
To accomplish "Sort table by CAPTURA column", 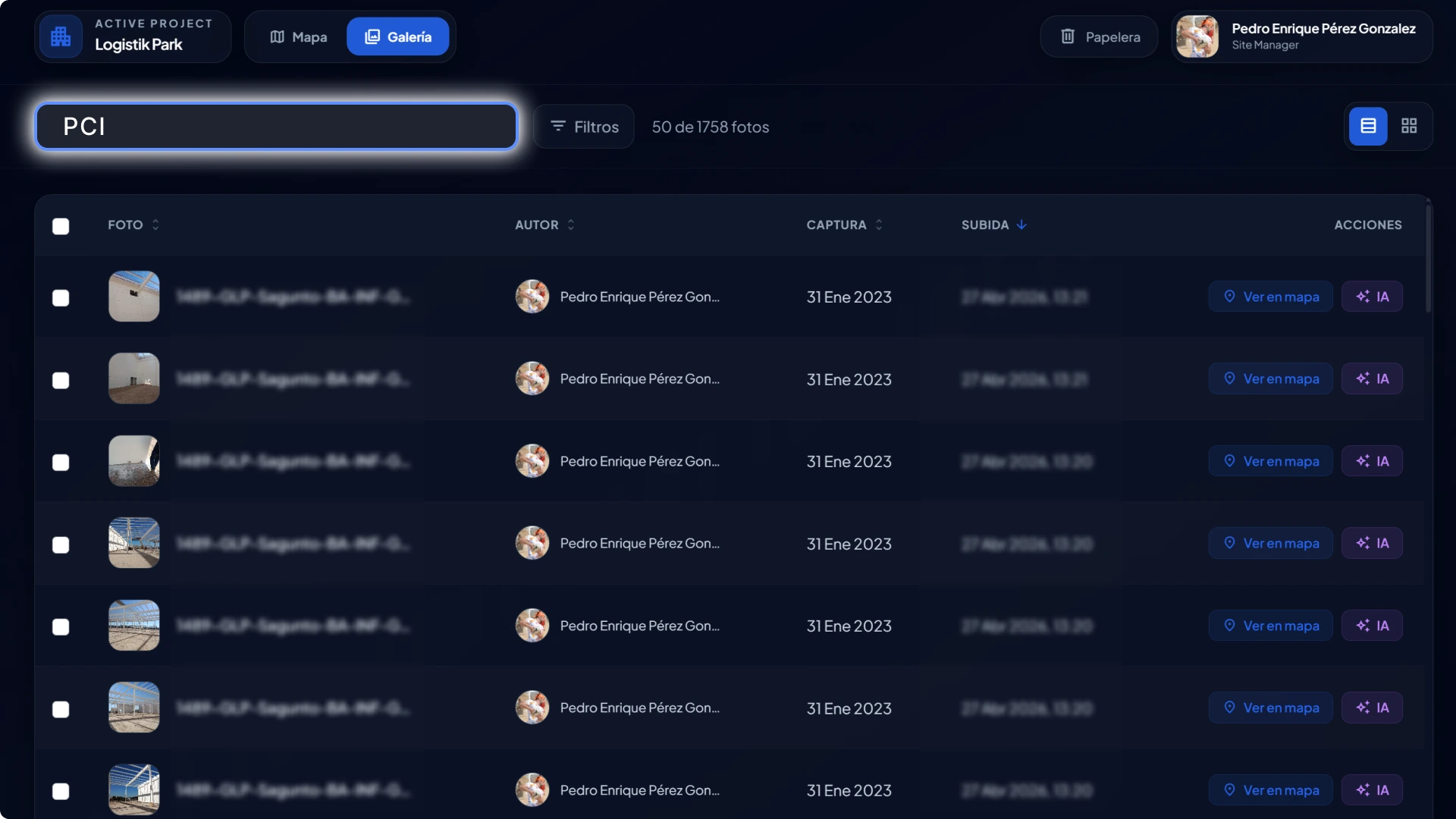I will pos(844,224).
